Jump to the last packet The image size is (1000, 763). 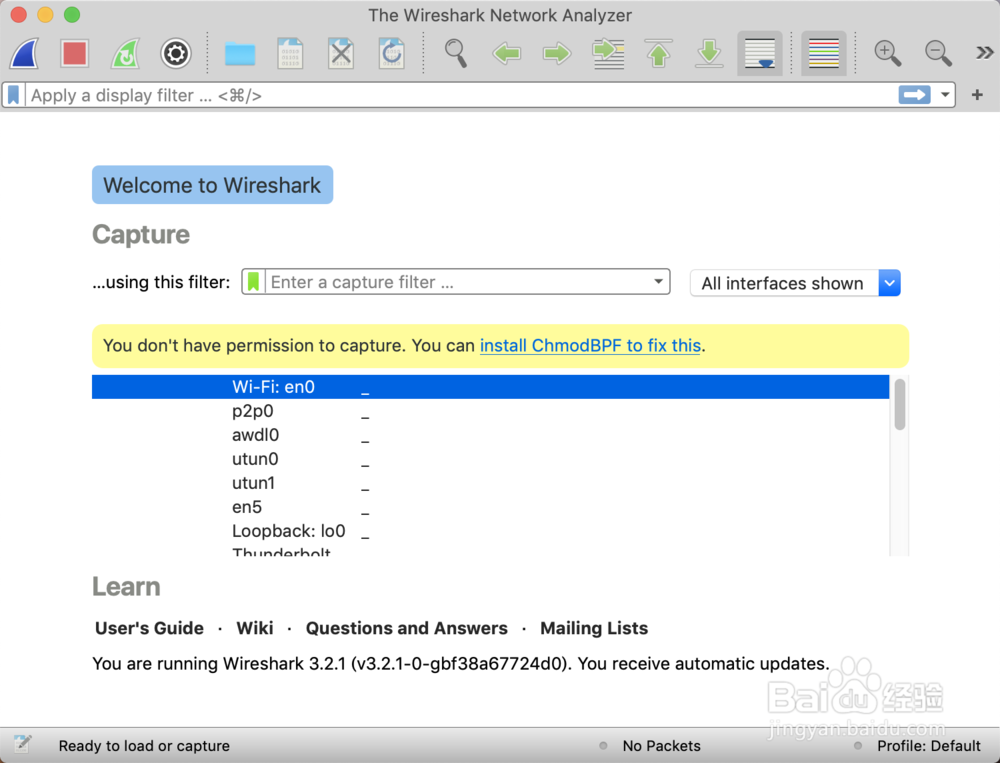(x=709, y=54)
